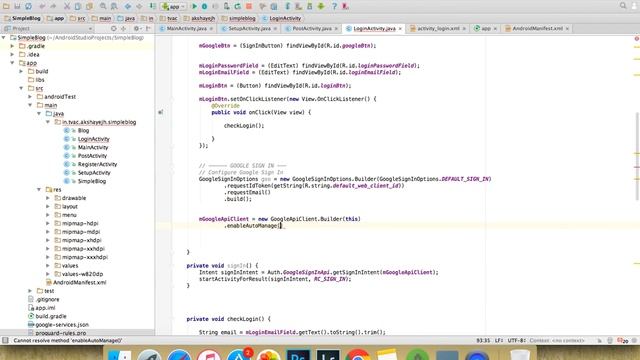Click the Project panel settings gear icon
This screenshot has width=640, height=360.
pos(136,29)
